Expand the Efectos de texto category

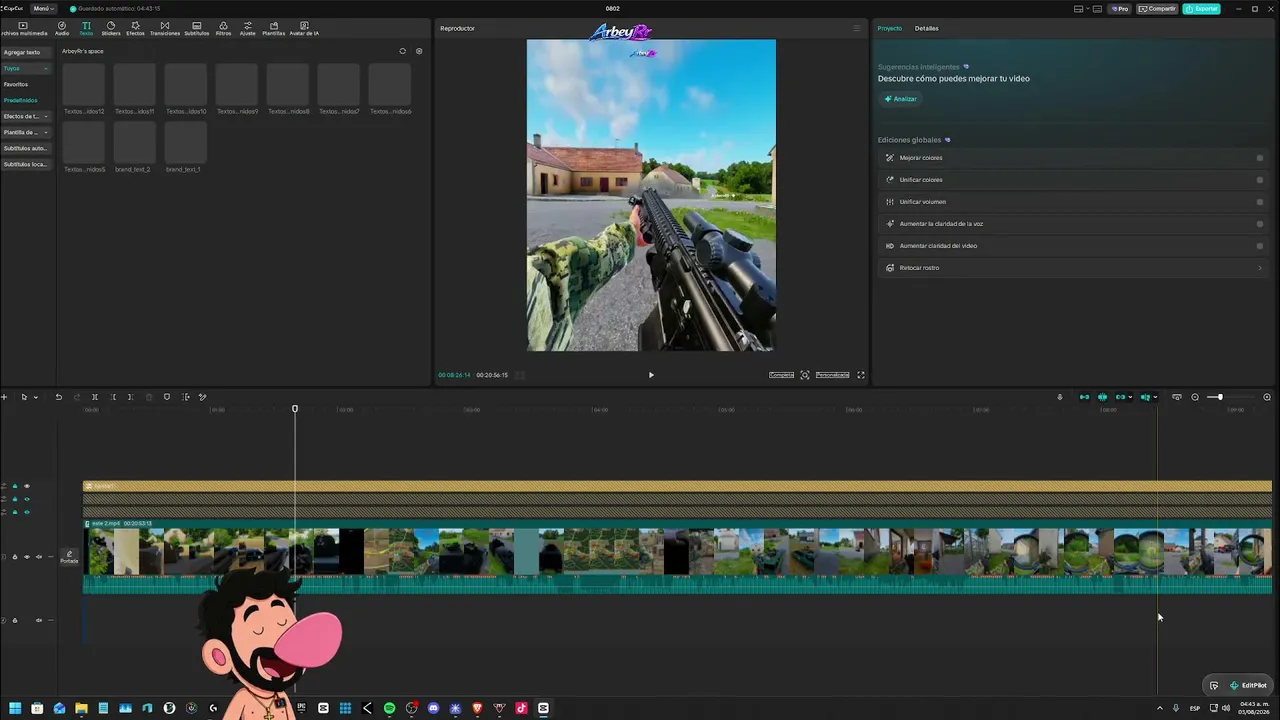tap(45, 116)
